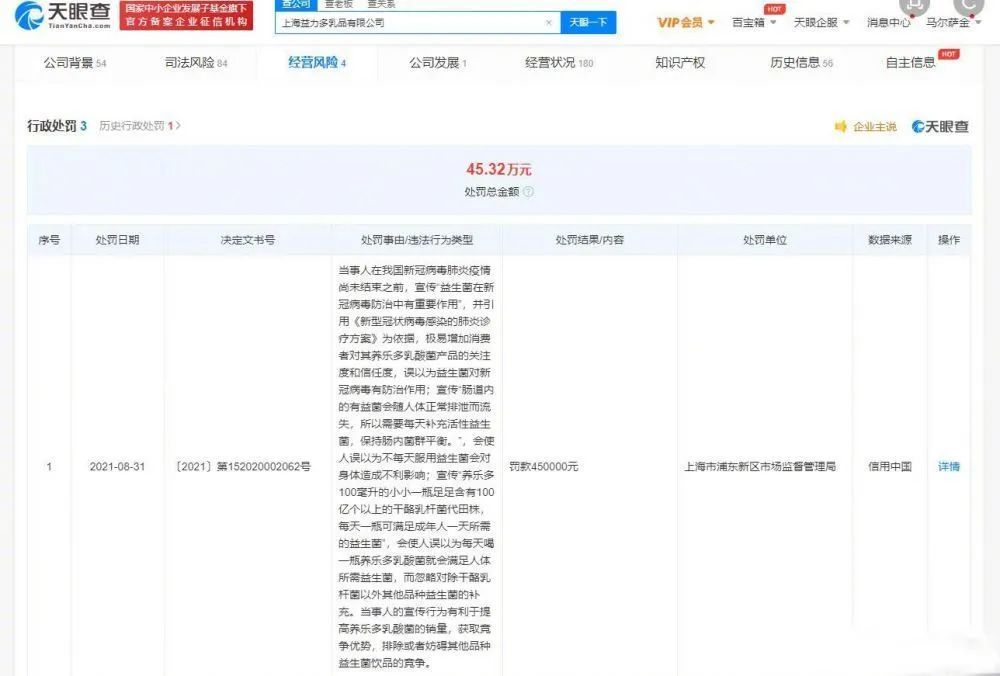Clear the search box with the X icon
Image resolution: width=1000 pixels, height=676 pixels.
click(548, 22)
